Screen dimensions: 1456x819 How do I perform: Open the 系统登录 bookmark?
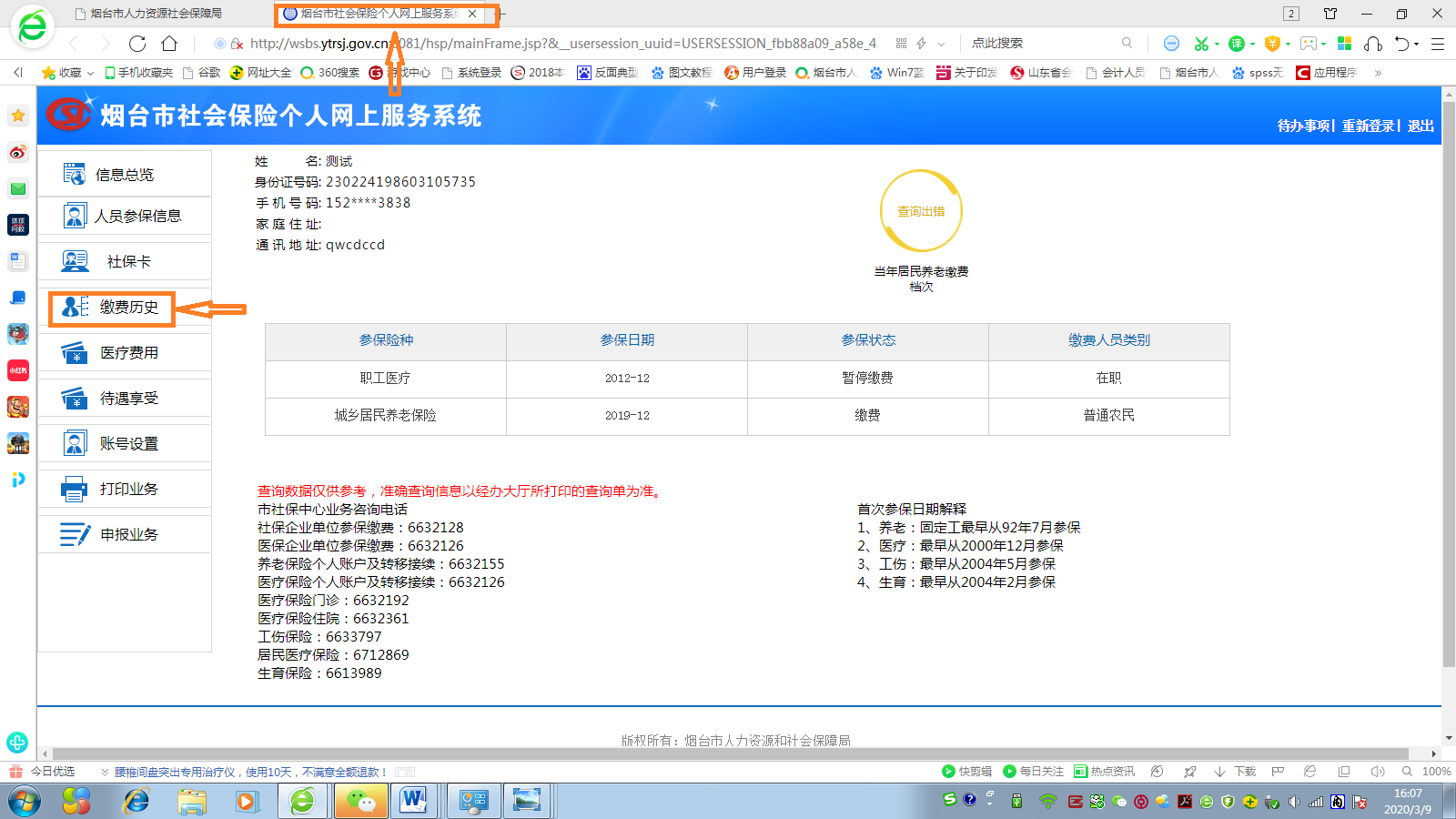pos(471,72)
